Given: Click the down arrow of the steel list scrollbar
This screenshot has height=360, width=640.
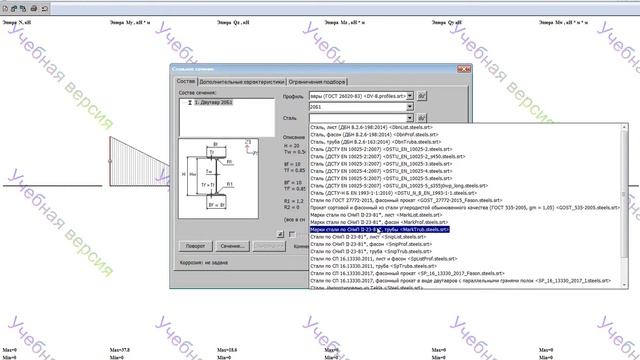Looking at the screenshot, I should [x=624, y=284].
